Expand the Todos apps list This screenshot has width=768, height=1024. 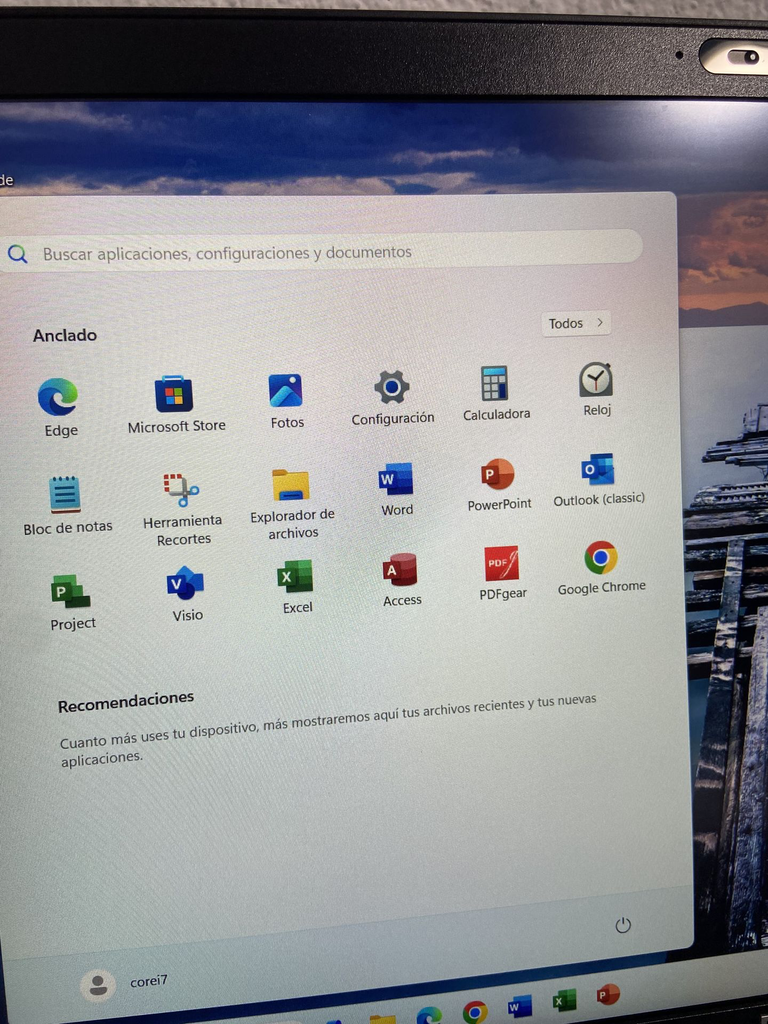pos(575,323)
